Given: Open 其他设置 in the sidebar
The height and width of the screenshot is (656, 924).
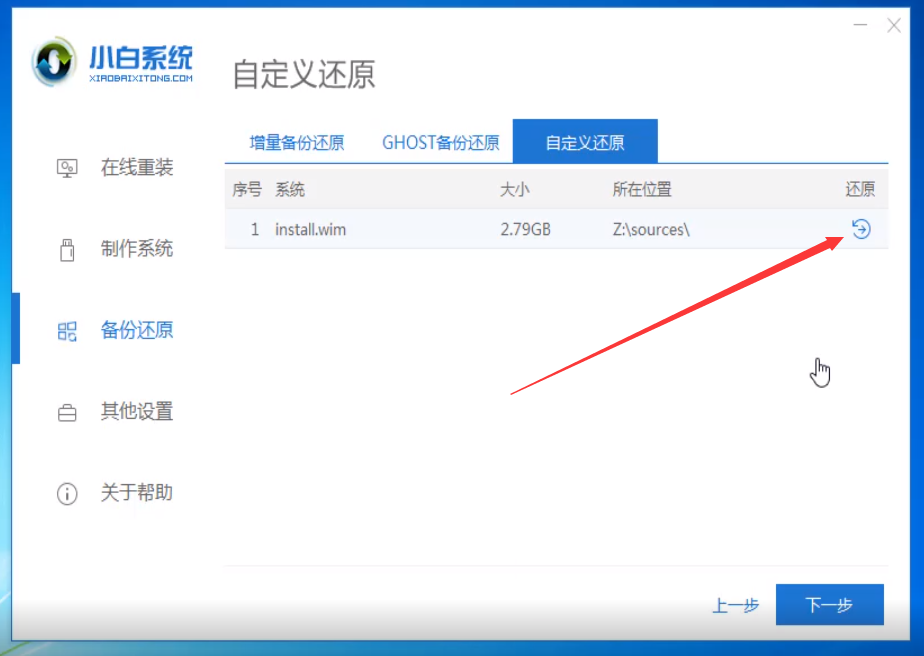Looking at the screenshot, I should point(137,411).
